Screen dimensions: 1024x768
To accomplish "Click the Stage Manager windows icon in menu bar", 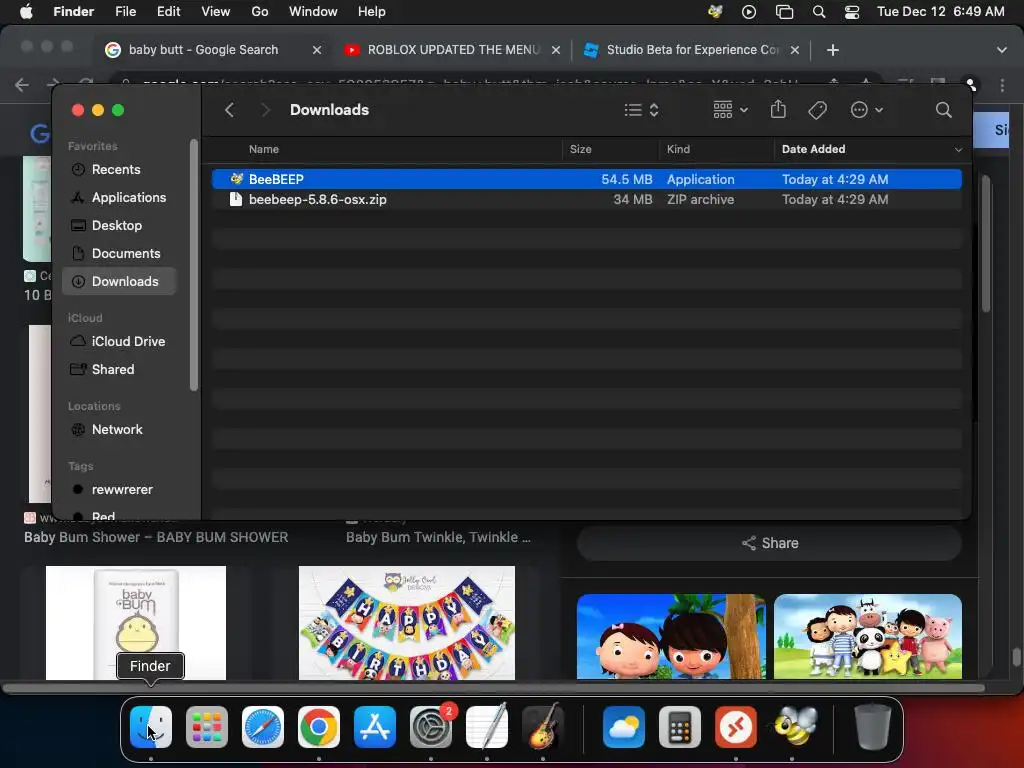I will point(784,12).
